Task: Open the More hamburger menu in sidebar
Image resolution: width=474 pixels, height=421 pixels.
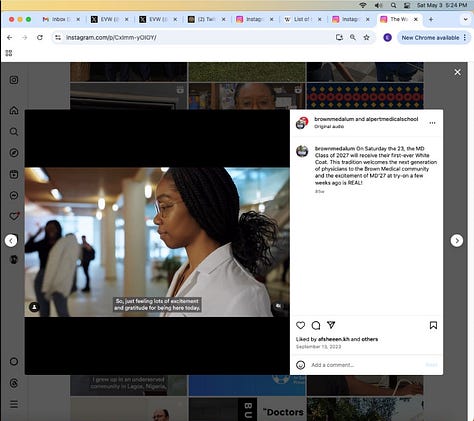Action: pyautogui.click(x=14, y=404)
